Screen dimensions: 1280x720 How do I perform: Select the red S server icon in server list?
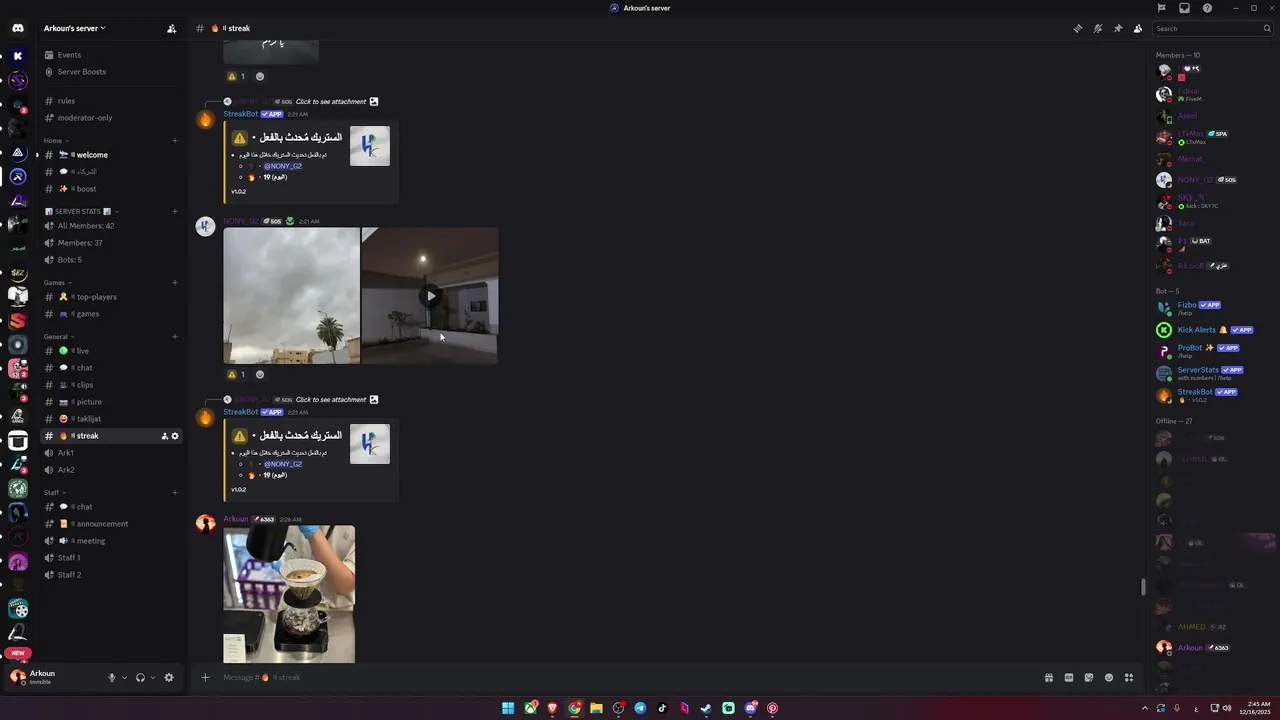click(18, 321)
